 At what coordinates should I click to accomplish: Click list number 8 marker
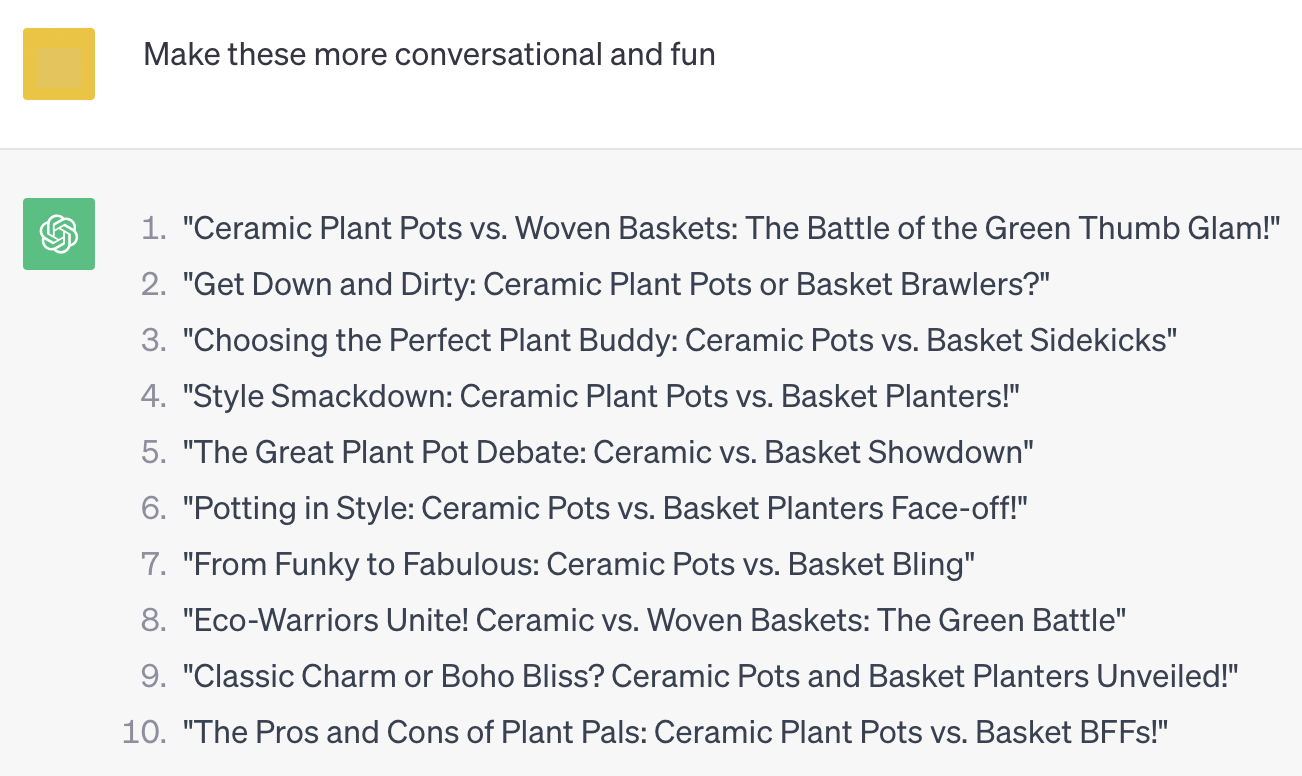pyautogui.click(x=154, y=621)
